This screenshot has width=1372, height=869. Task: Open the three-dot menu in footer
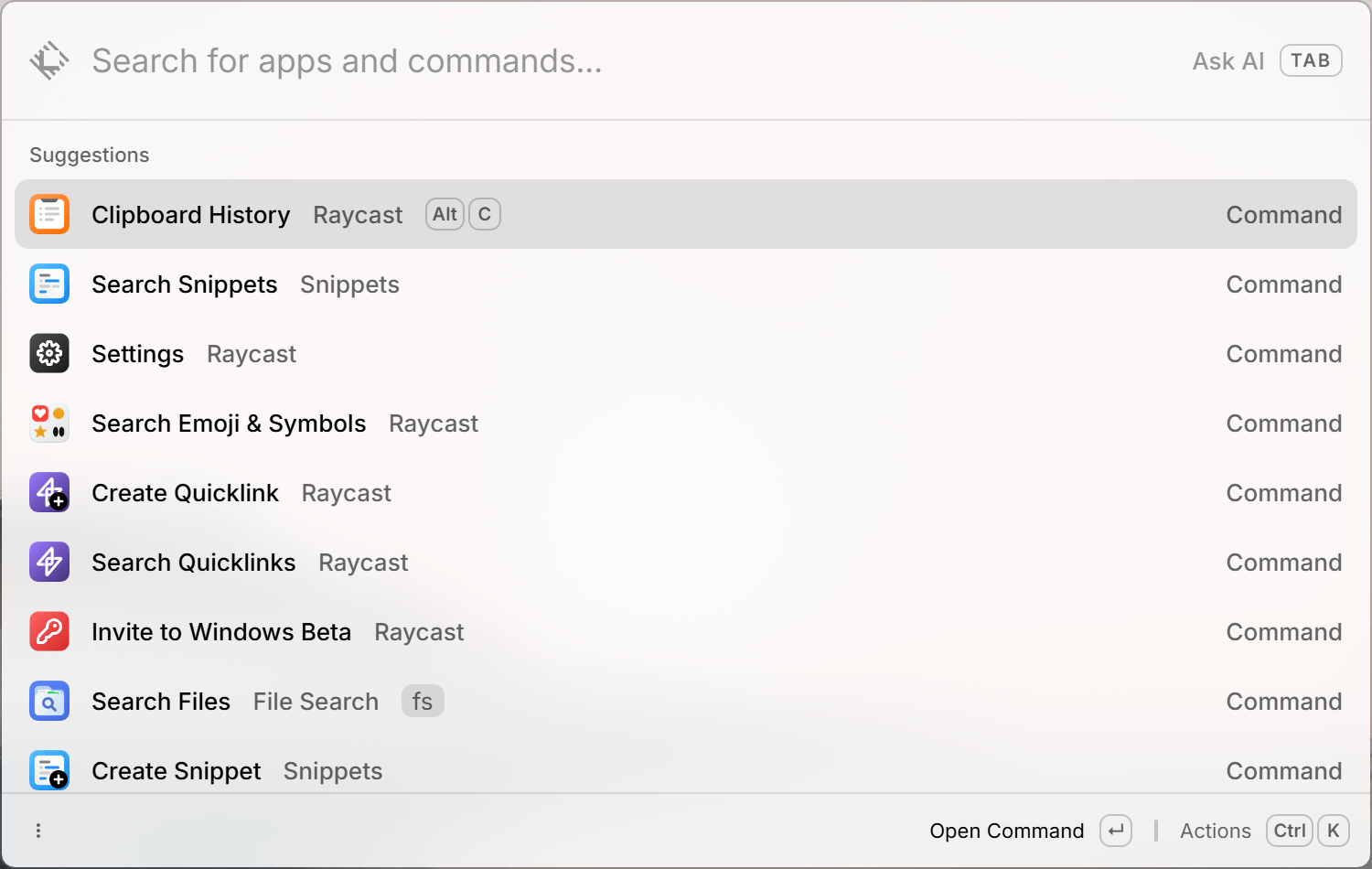(38, 831)
